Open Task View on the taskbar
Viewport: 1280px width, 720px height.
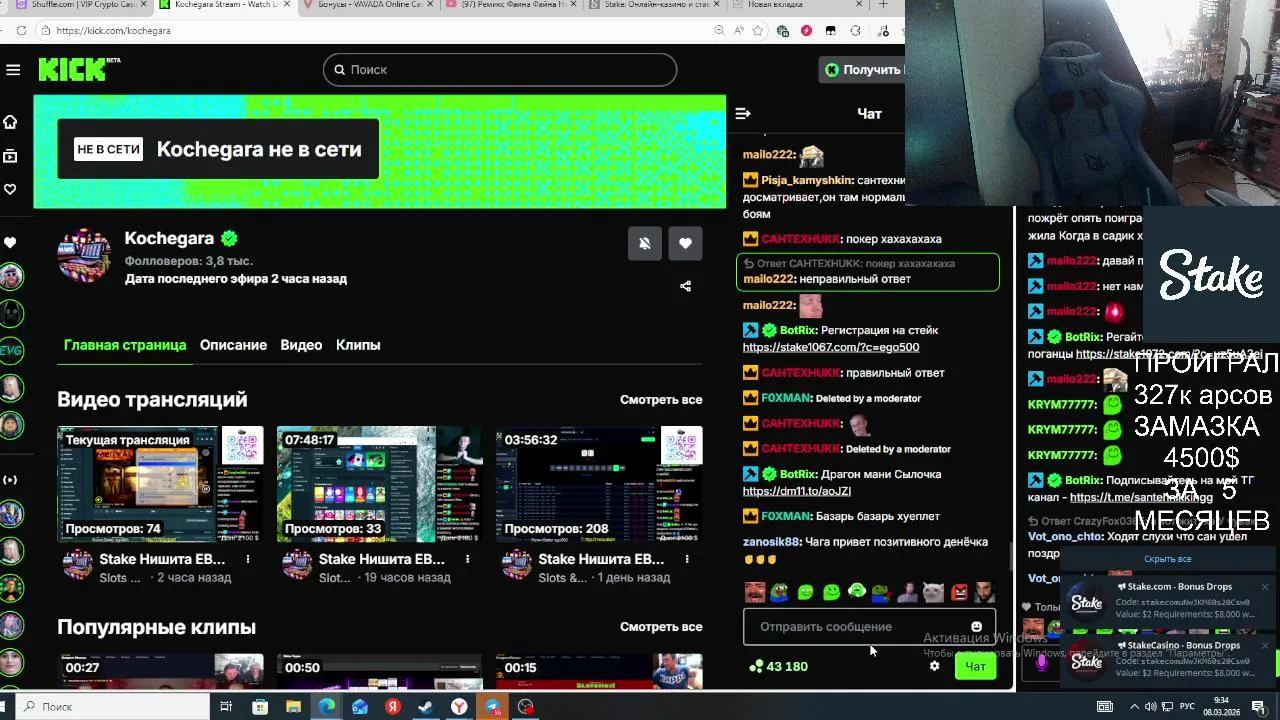(226, 707)
